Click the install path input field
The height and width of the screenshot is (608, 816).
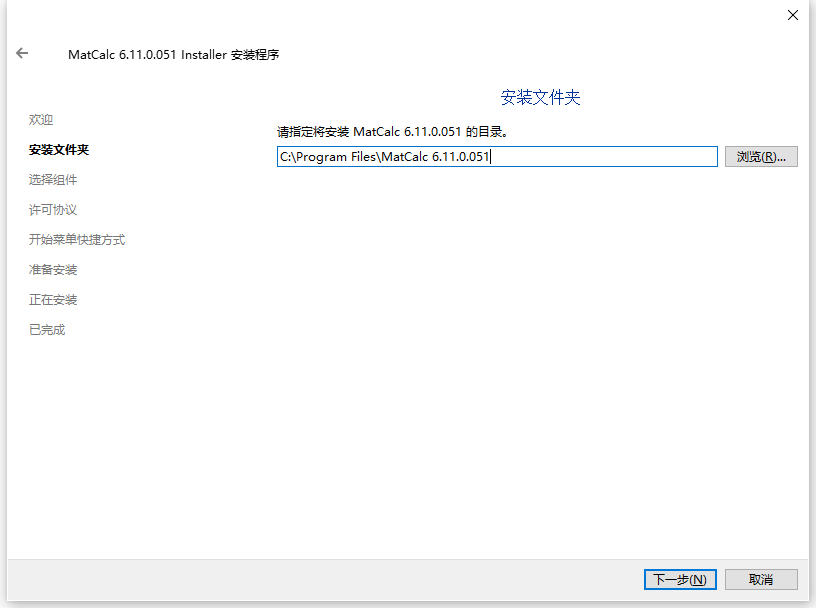coord(497,157)
